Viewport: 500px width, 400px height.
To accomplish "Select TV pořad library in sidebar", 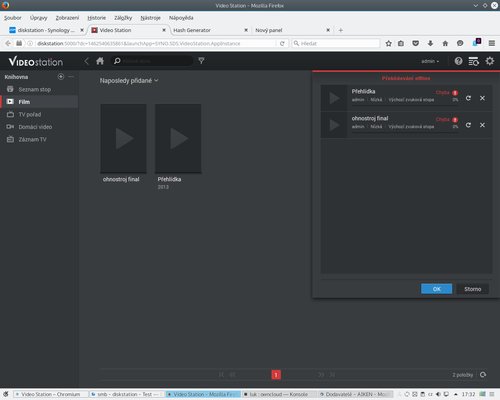I will tap(39, 114).
